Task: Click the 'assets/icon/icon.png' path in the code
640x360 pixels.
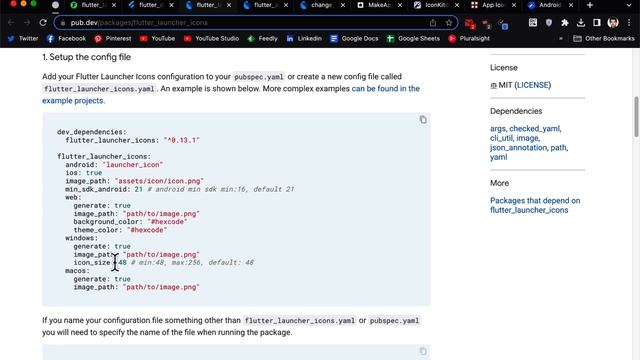Action: click(159, 181)
